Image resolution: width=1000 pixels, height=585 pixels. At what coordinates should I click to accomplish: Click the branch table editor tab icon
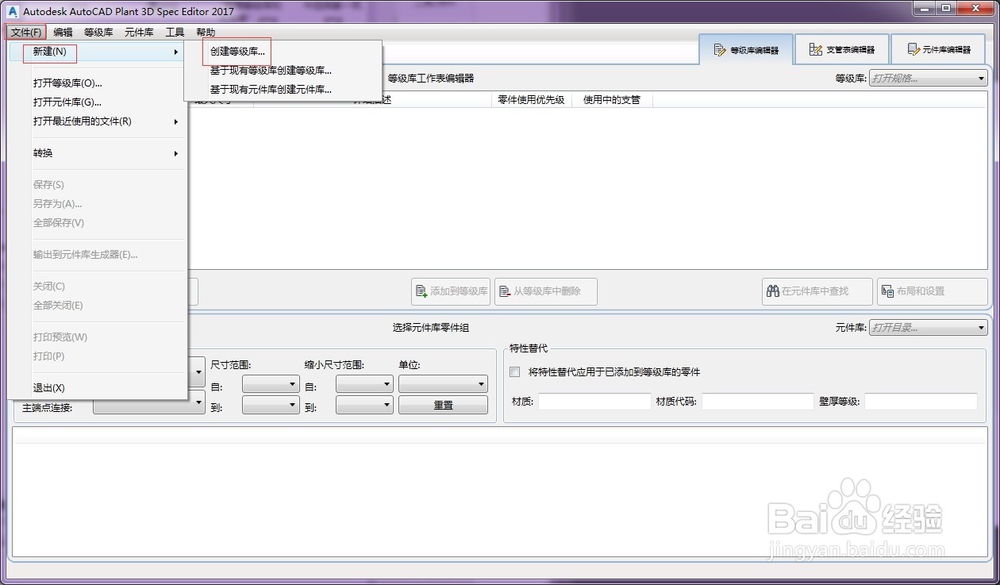click(x=815, y=50)
